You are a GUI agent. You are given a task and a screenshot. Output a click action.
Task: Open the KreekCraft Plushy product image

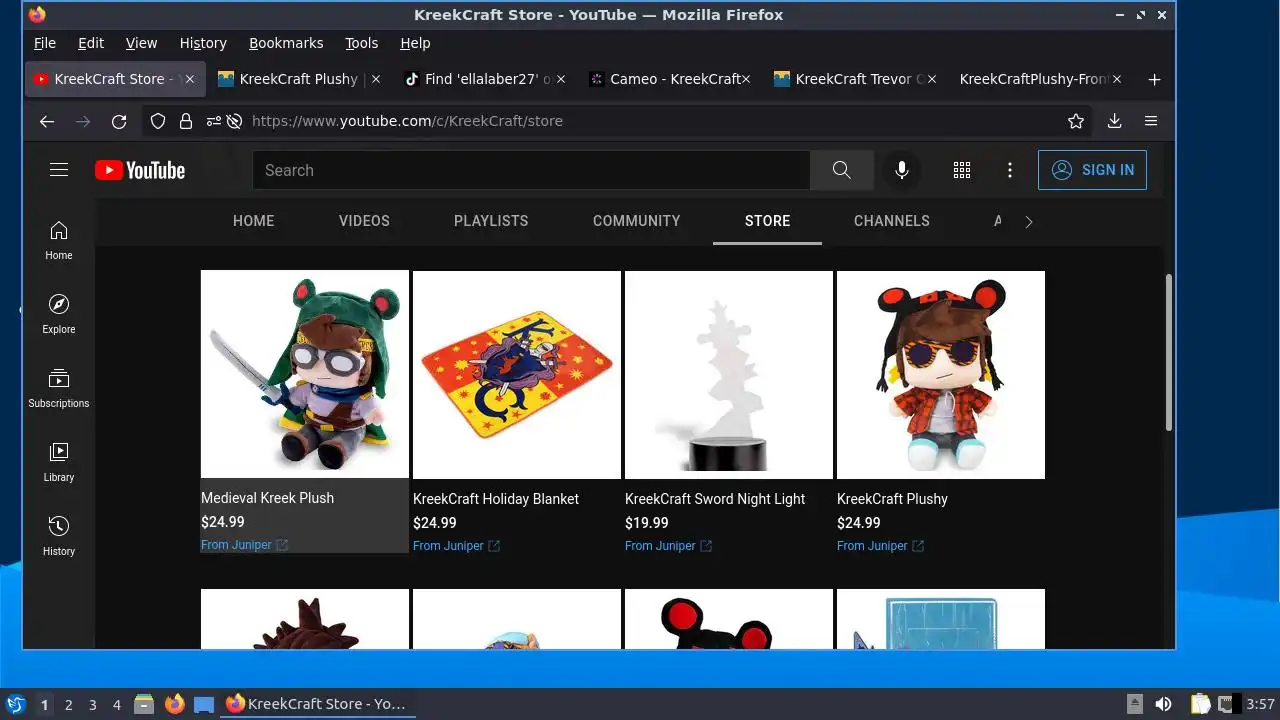tap(941, 375)
